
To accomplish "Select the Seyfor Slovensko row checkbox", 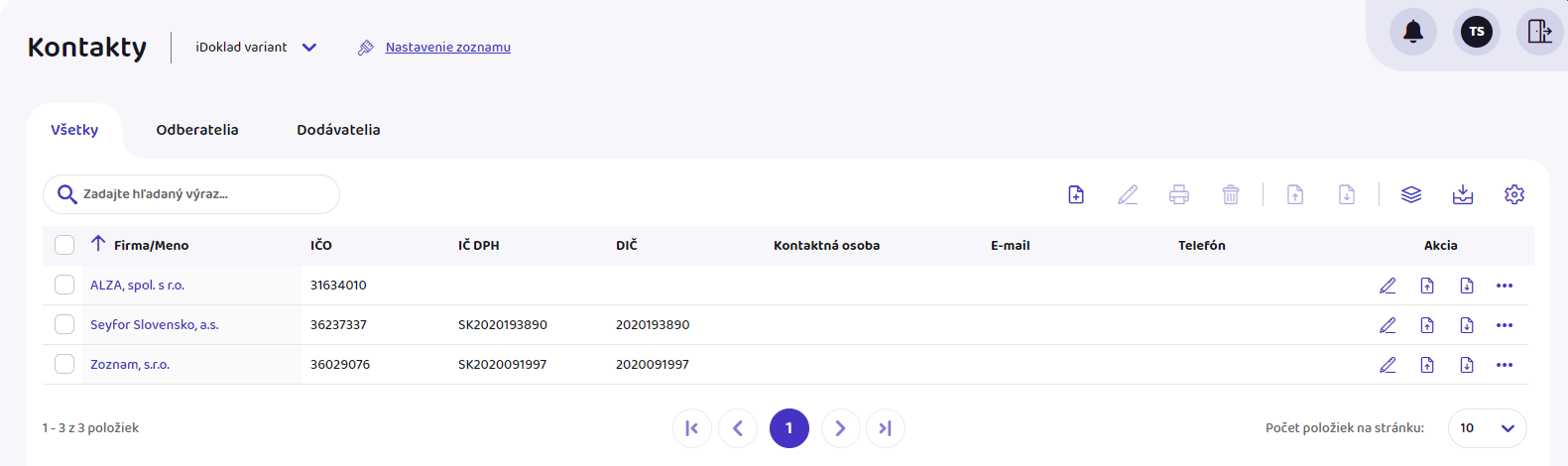I will point(64,325).
